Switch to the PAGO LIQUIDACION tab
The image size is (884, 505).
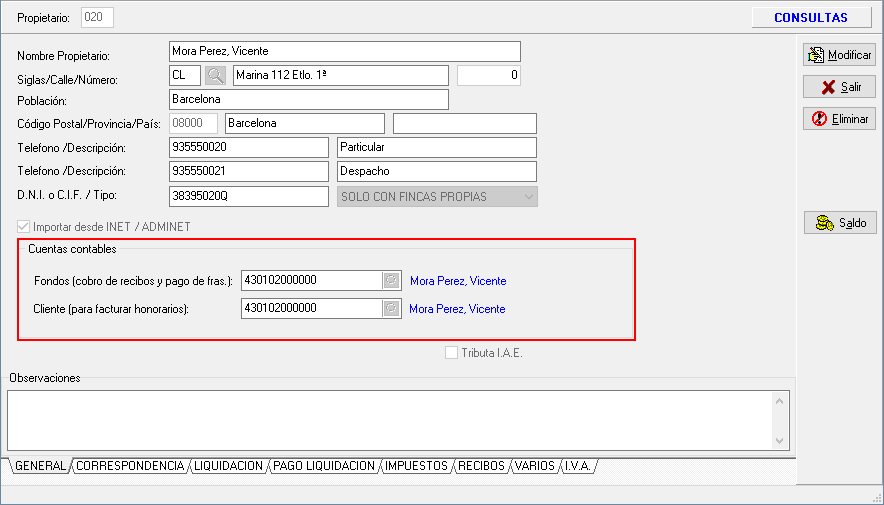pos(324,466)
